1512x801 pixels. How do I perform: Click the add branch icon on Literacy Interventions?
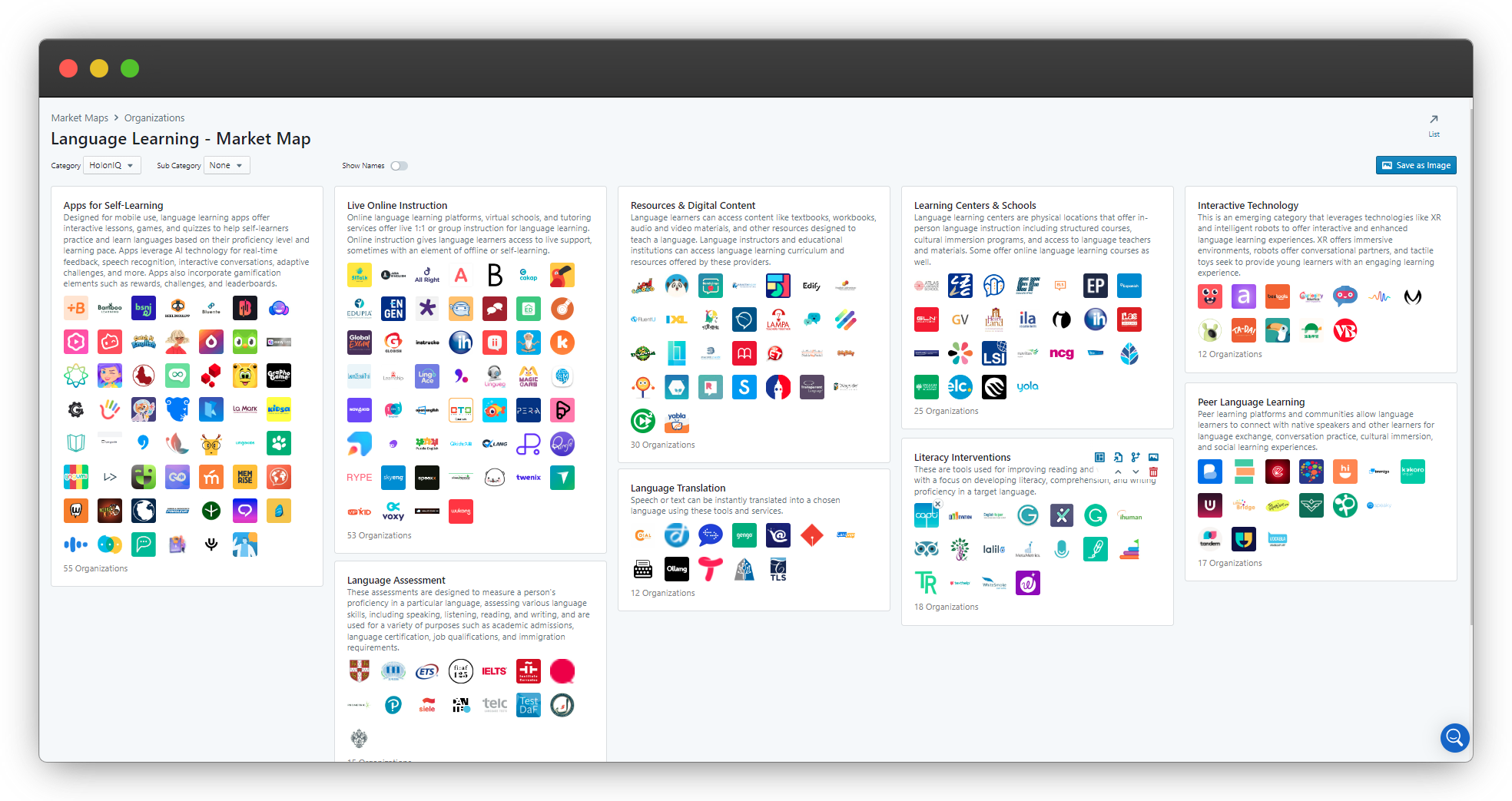tap(1136, 457)
